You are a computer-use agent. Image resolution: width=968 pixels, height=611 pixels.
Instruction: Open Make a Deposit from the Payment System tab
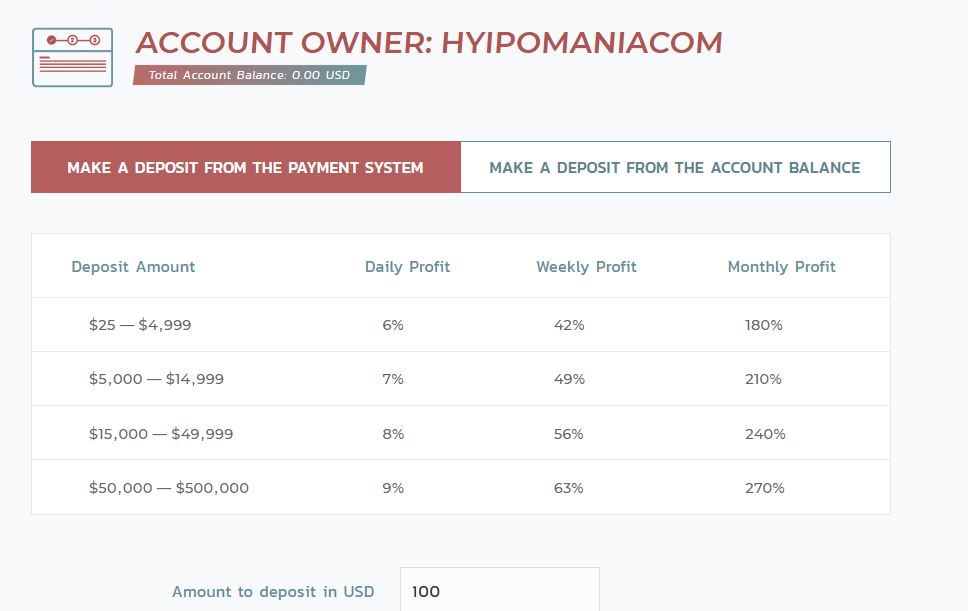[x=245, y=167]
